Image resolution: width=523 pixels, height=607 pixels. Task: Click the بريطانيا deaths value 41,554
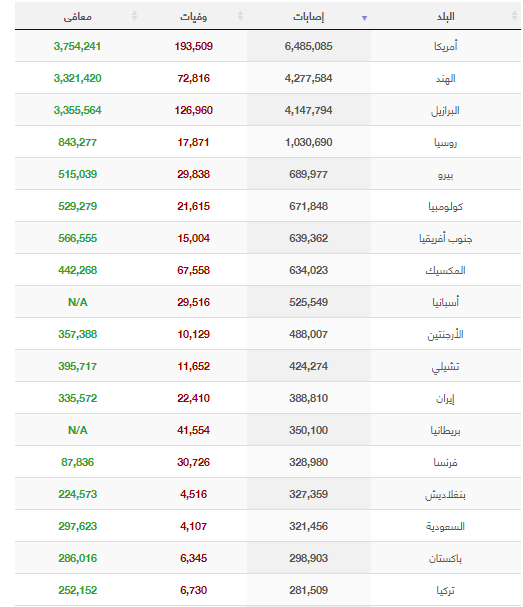tap(193, 430)
